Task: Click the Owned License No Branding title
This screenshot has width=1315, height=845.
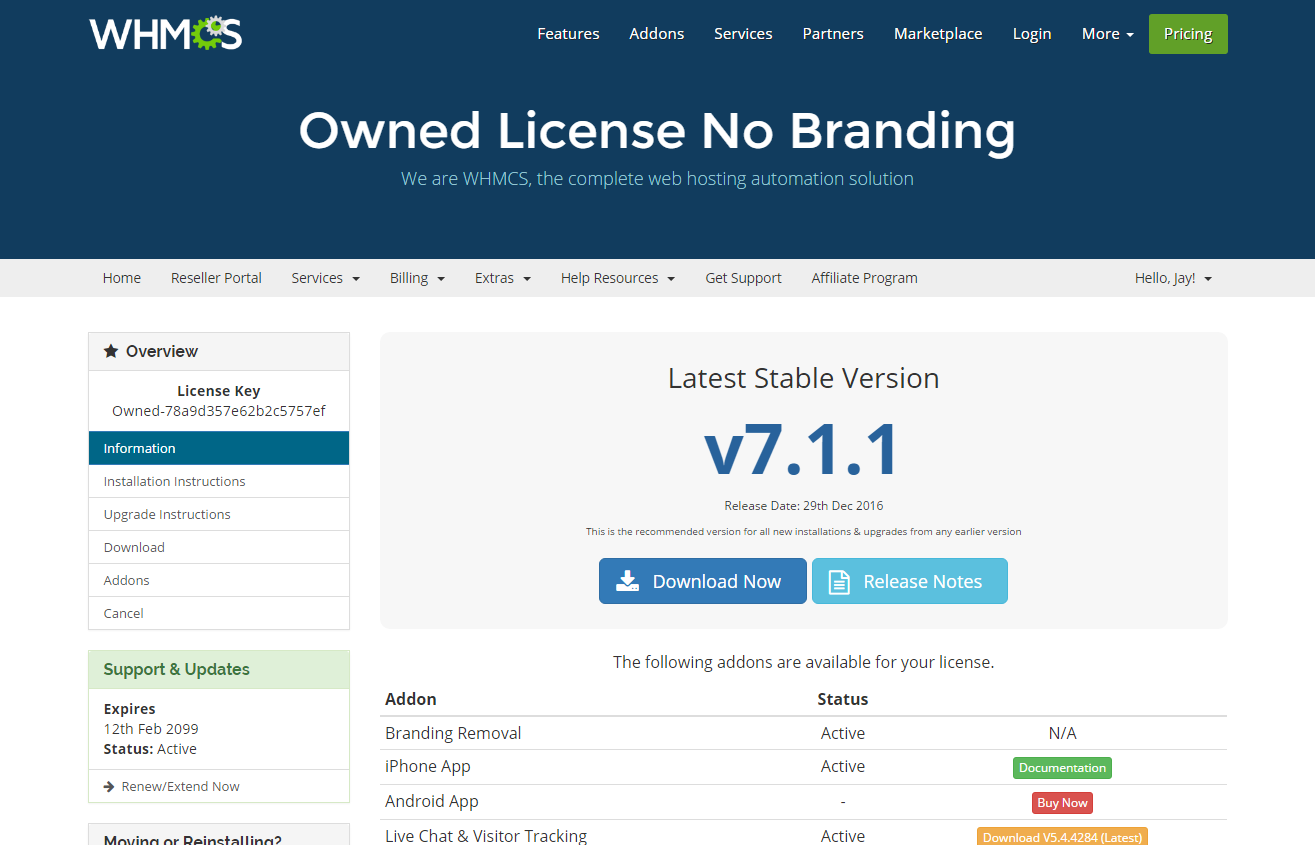Action: 657,131
